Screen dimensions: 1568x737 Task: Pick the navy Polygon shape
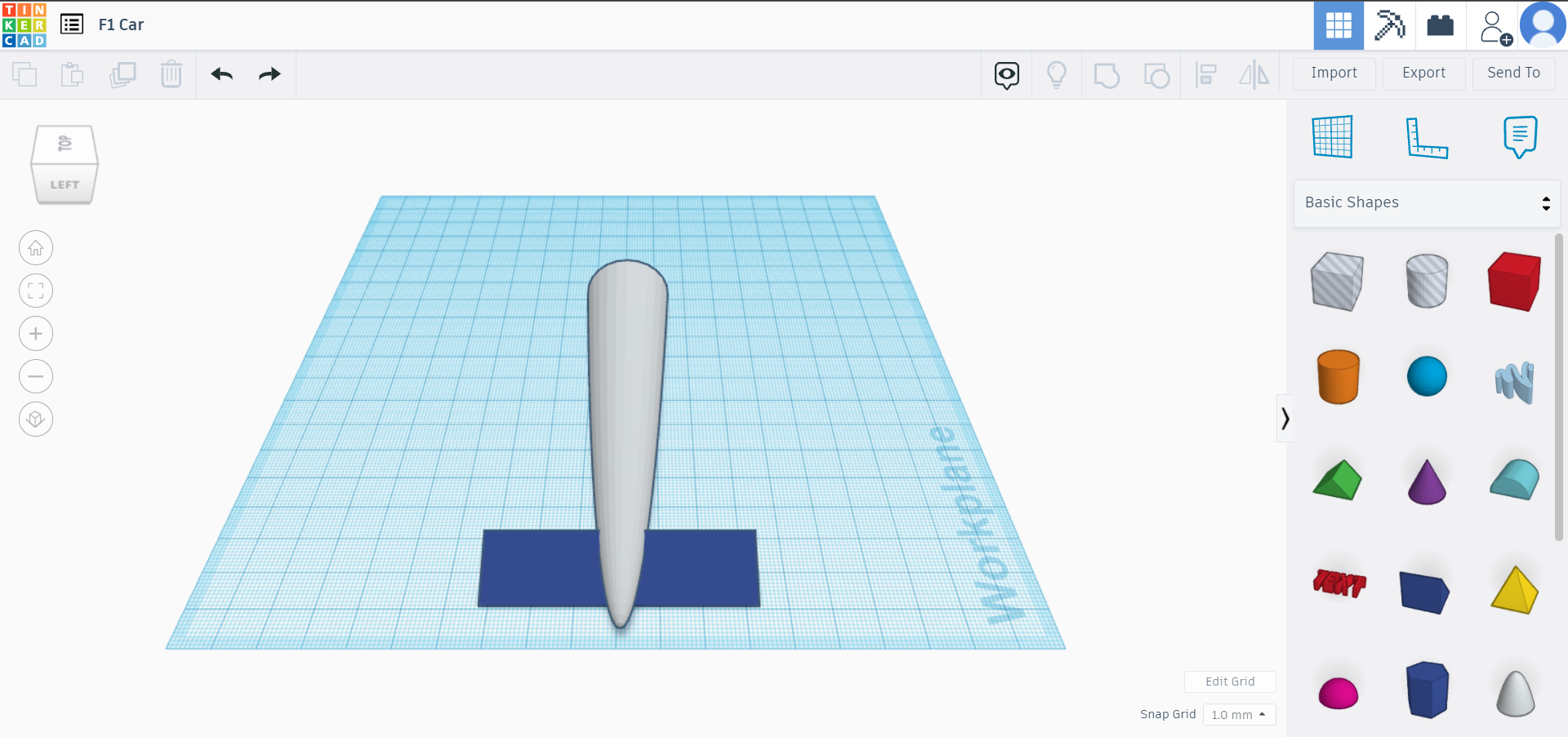pos(1427,690)
